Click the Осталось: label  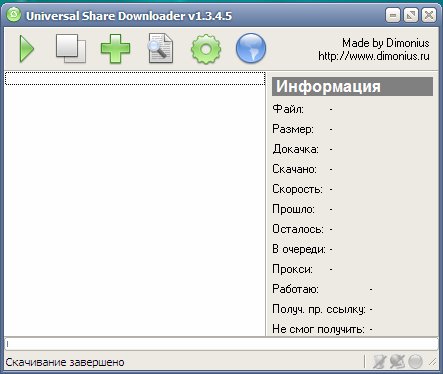(x=298, y=229)
